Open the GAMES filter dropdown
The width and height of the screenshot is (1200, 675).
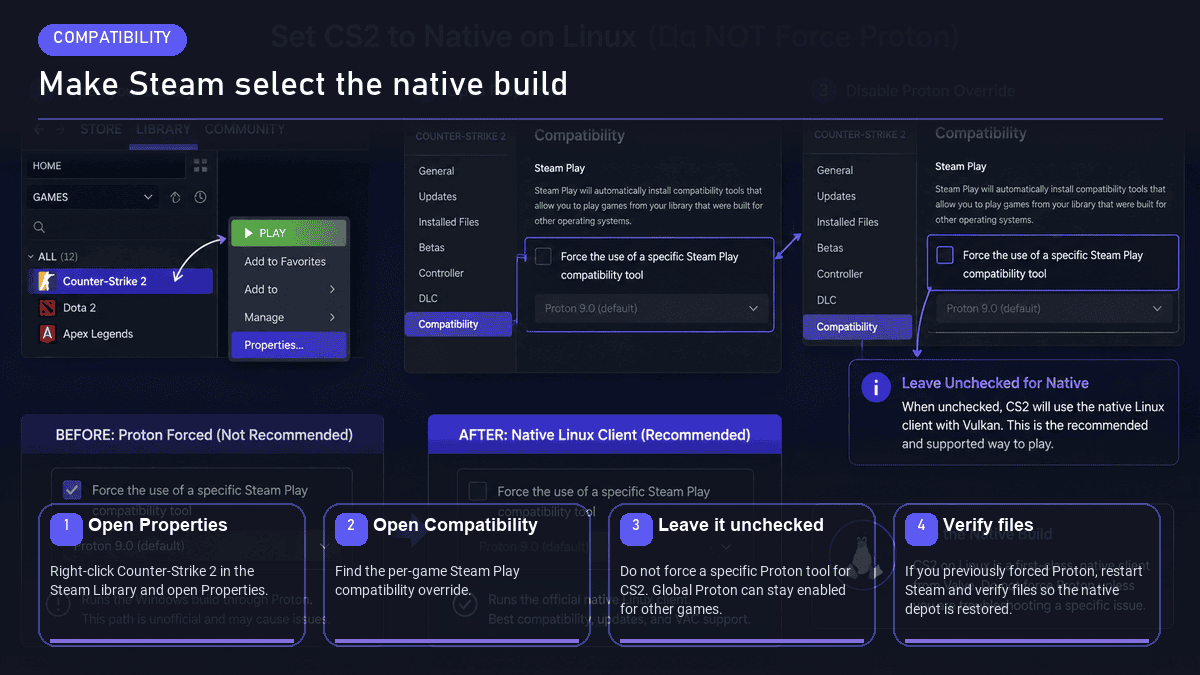pos(92,197)
